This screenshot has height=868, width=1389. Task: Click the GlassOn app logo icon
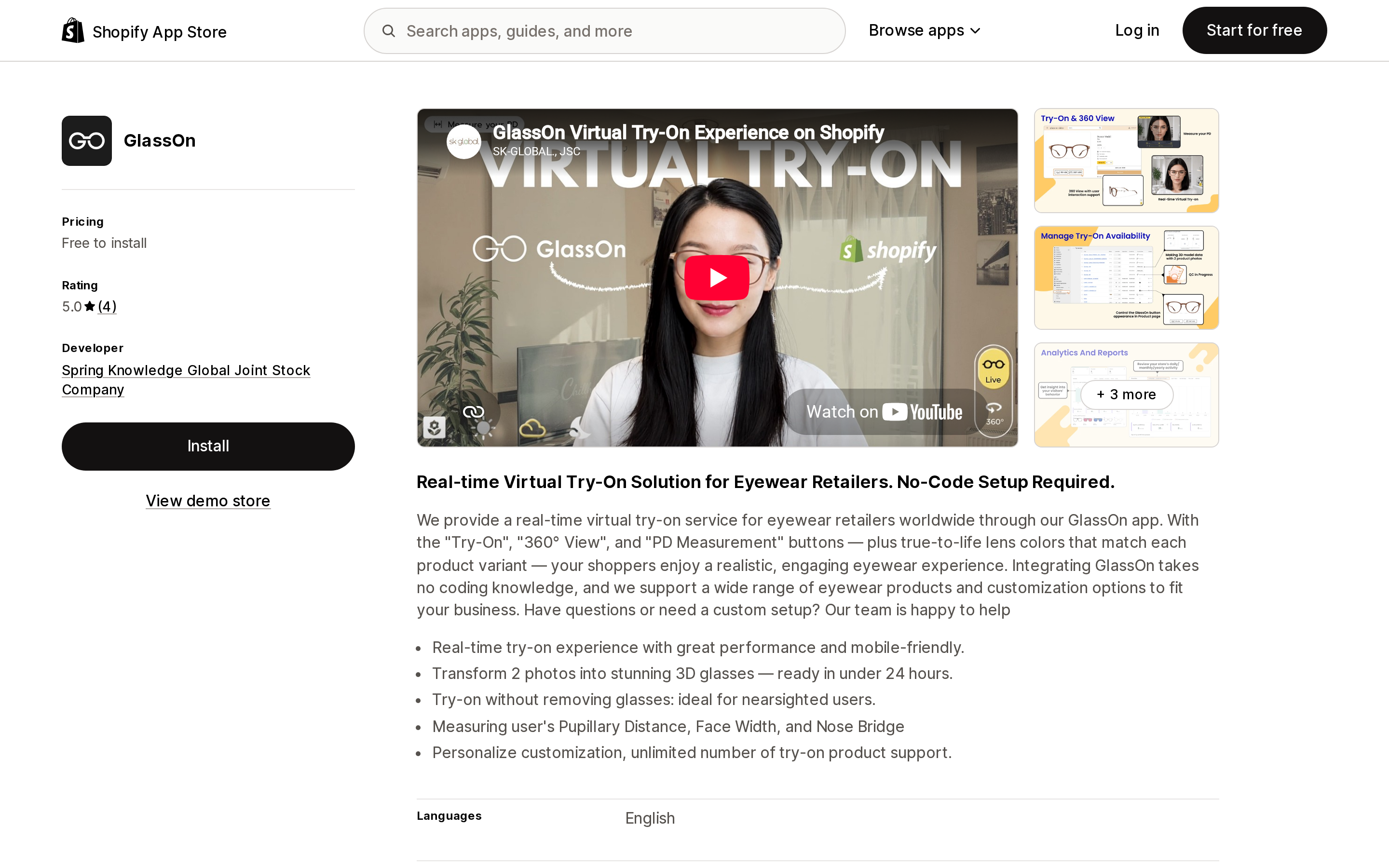[87, 141]
